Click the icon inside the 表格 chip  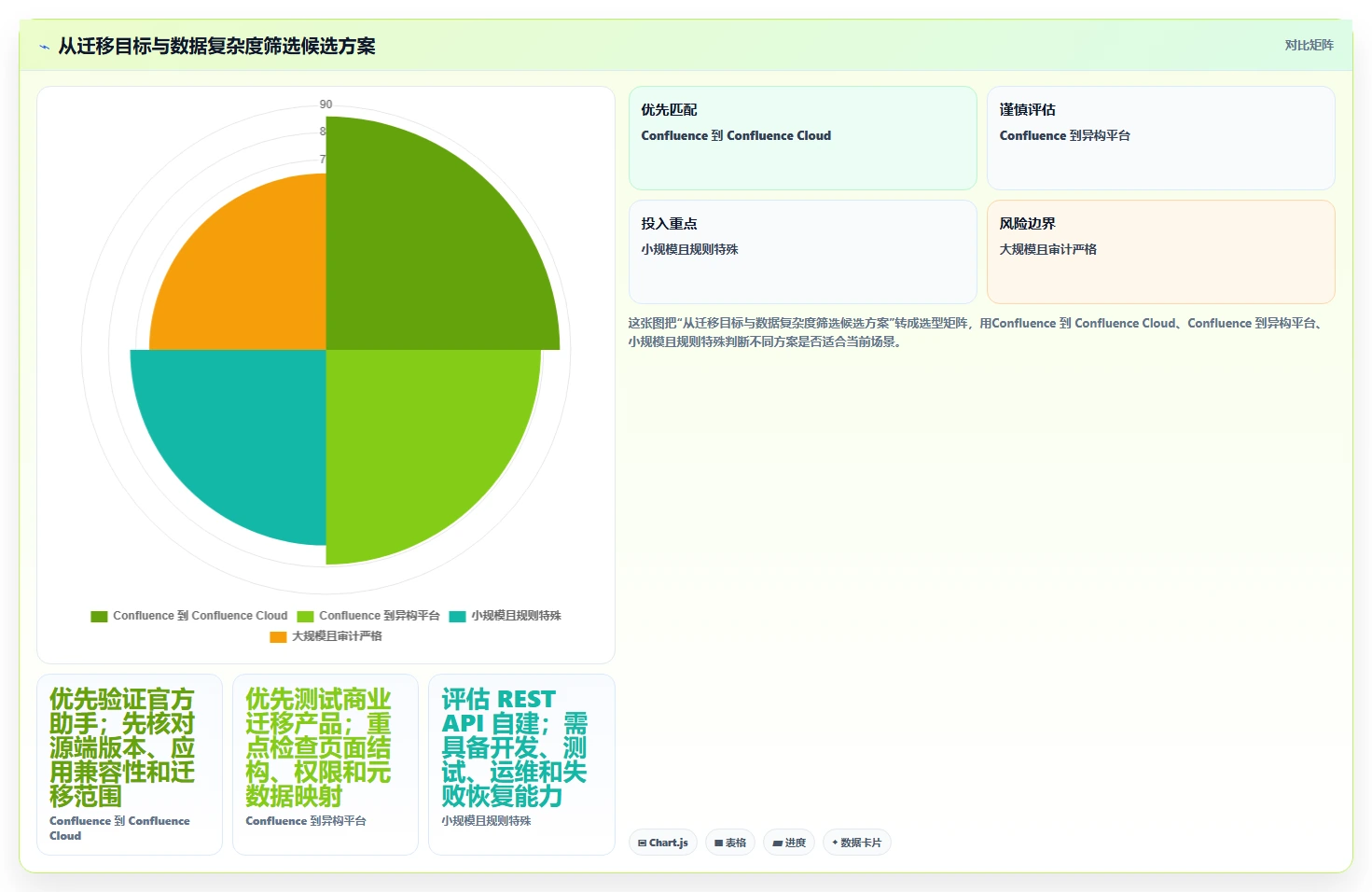tap(718, 843)
